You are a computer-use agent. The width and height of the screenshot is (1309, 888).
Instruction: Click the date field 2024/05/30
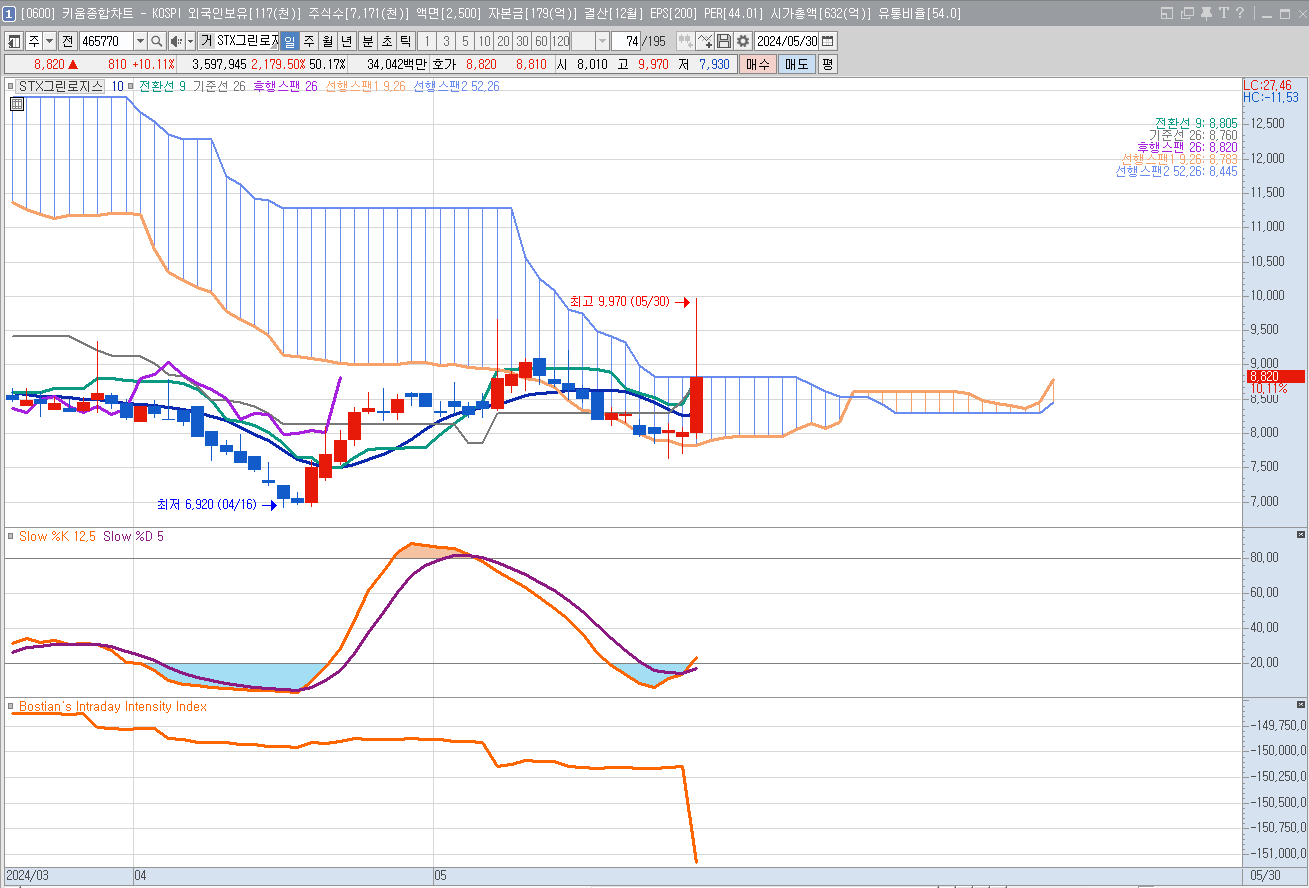pyautogui.click(x=788, y=41)
